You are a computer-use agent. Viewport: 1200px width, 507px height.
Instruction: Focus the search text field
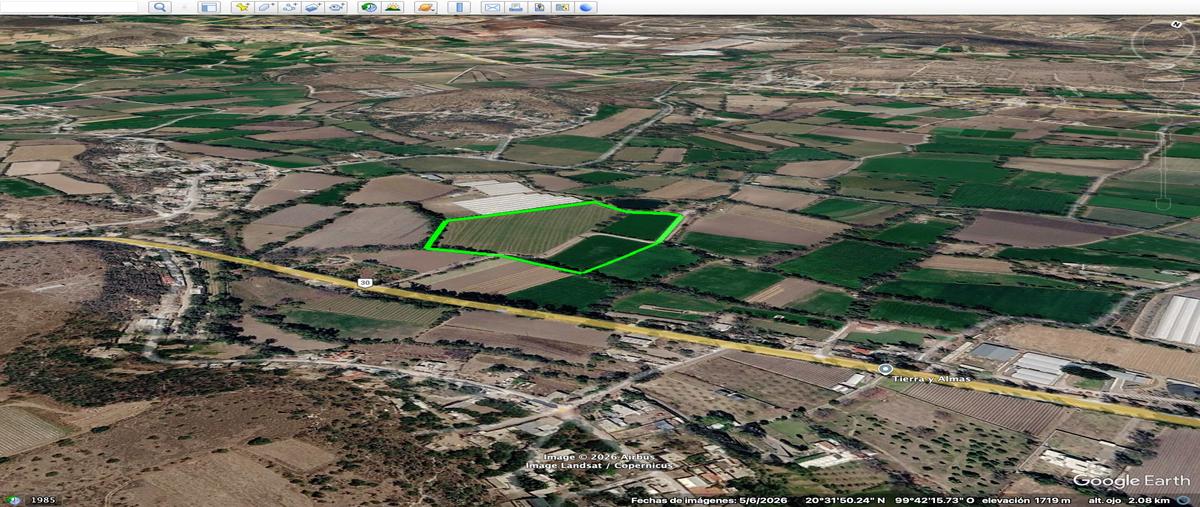[68, 7]
